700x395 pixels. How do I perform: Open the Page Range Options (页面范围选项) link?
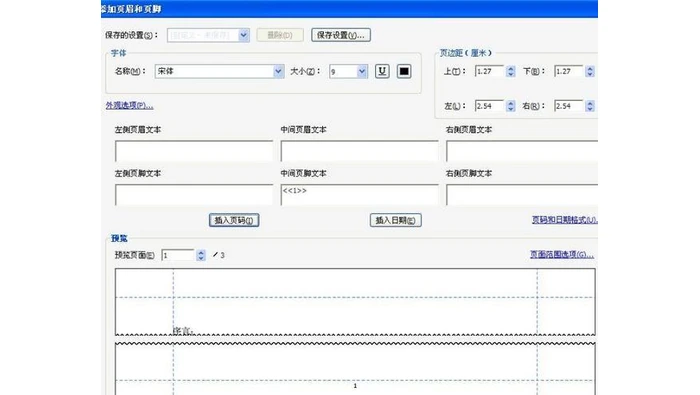(562, 254)
